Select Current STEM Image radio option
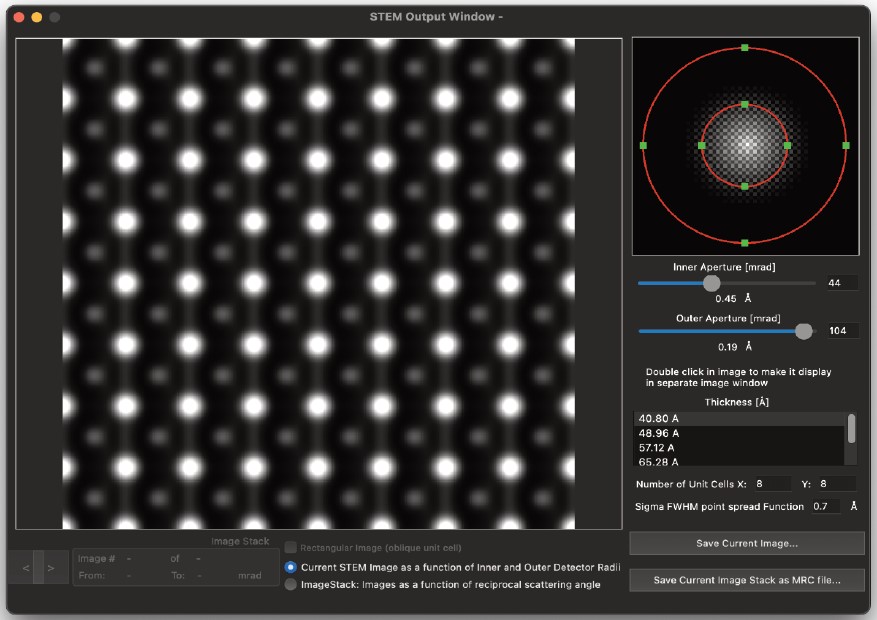The height and width of the screenshot is (620, 877). pos(291,567)
